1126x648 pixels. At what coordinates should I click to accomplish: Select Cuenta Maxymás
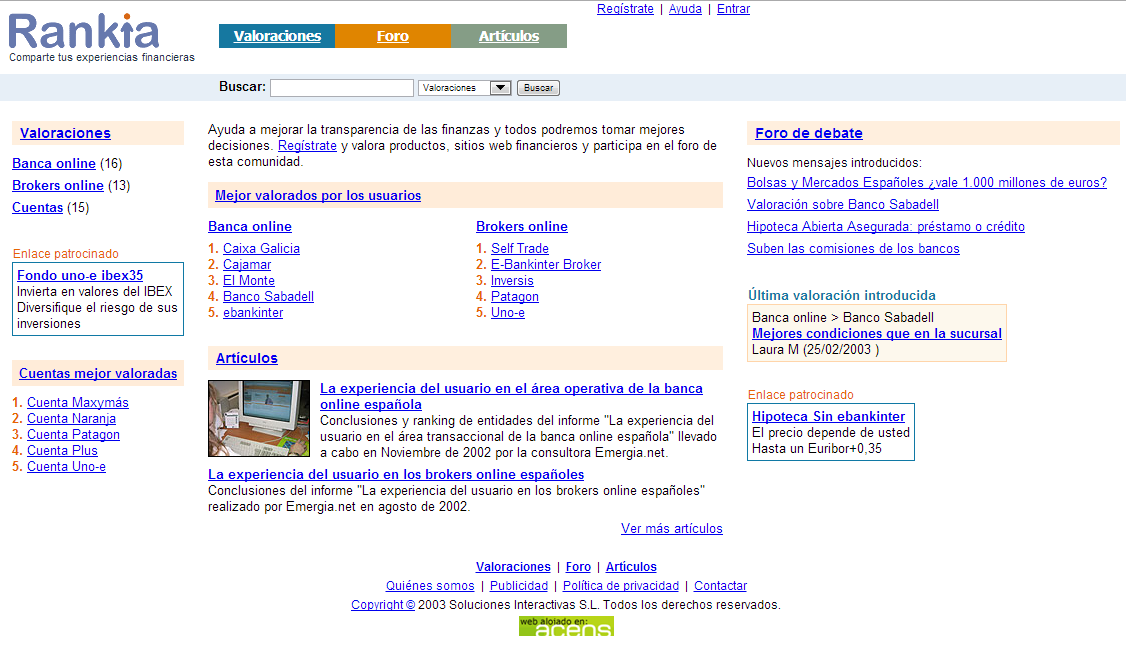point(78,402)
